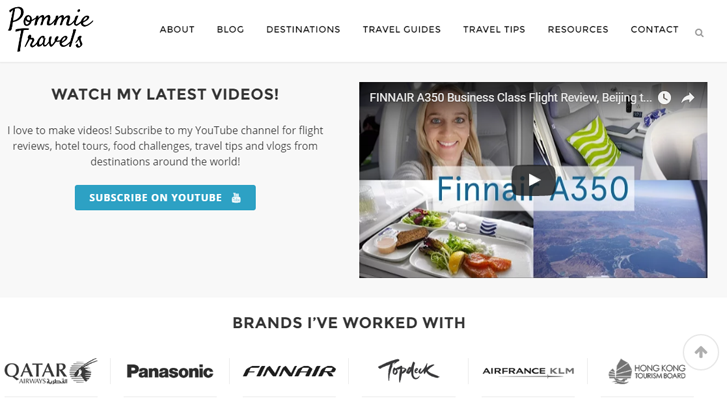Viewport: 727px width, 405px height.
Task: Go to the Blog menu item
Action: [230, 30]
